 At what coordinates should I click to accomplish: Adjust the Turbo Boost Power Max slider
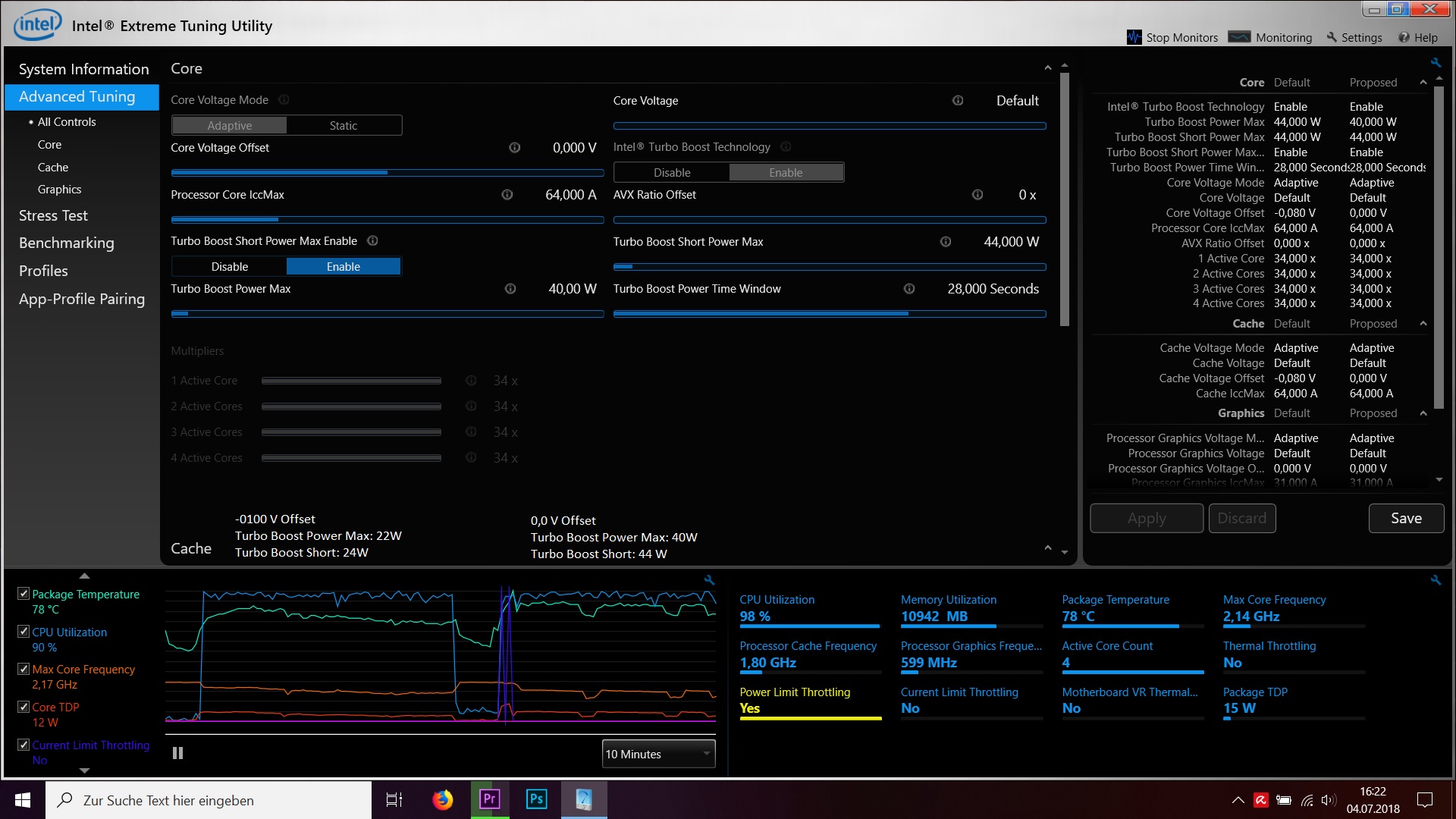point(388,313)
